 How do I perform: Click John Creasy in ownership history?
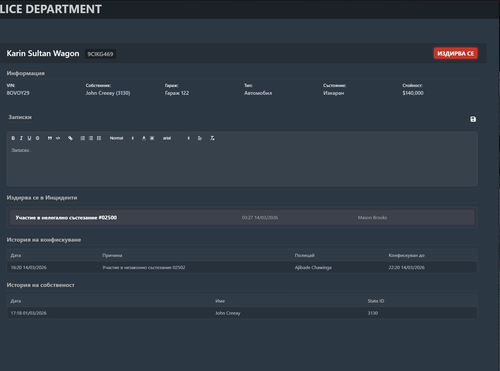228,313
